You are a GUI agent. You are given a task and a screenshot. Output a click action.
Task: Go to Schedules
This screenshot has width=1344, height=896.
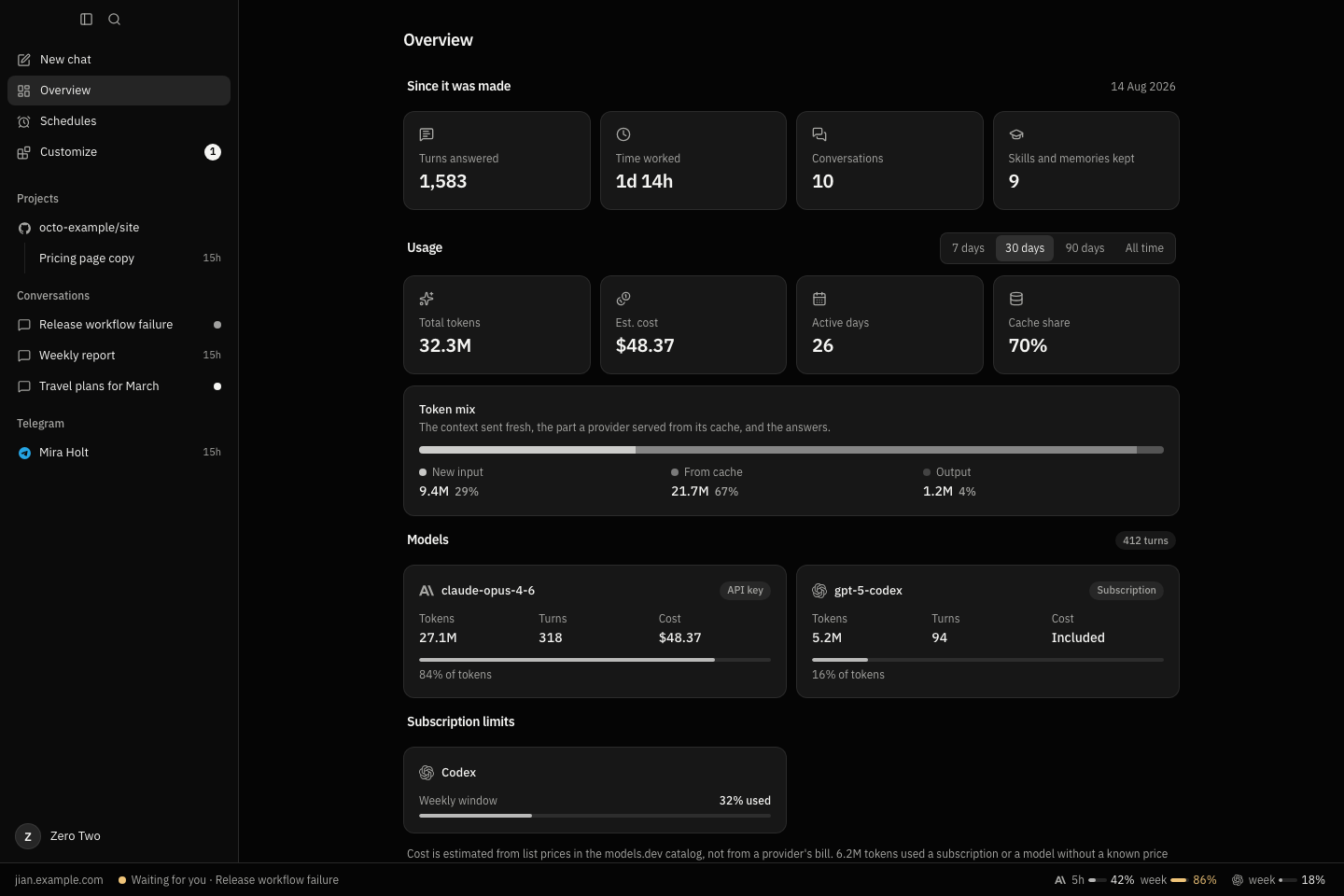pos(119,121)
